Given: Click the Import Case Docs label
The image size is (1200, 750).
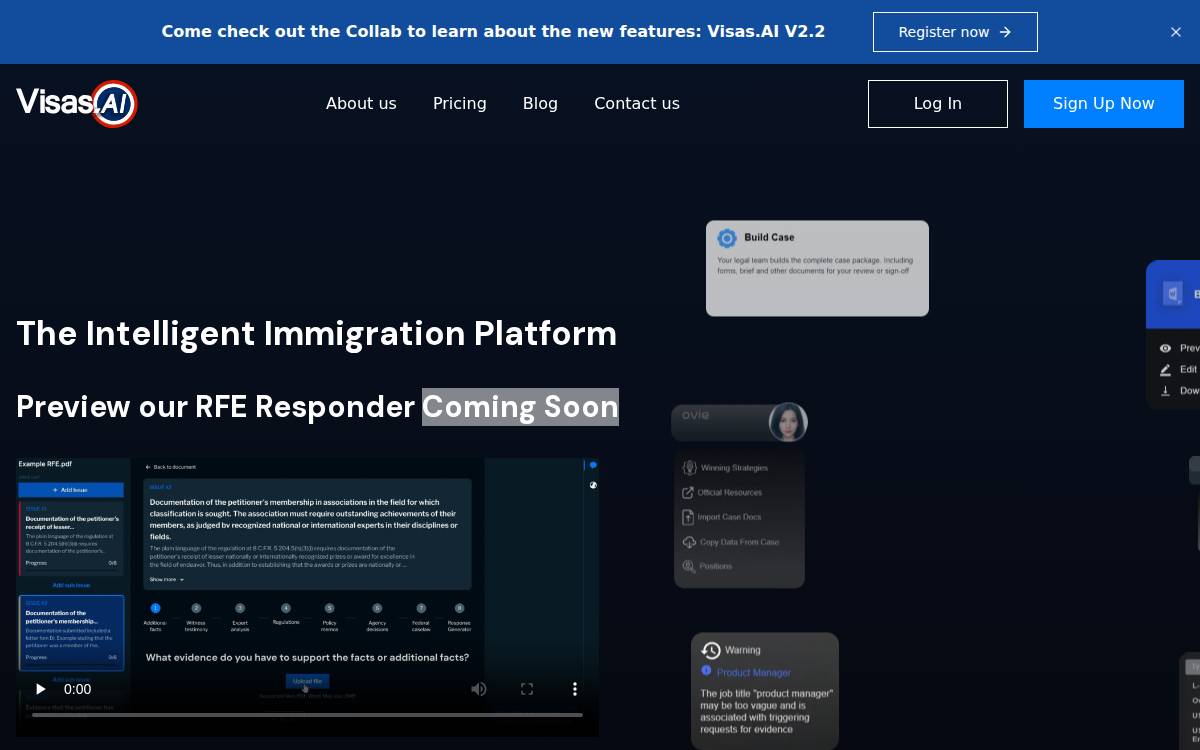Looking at the screenshot, I should click(729, 517).
